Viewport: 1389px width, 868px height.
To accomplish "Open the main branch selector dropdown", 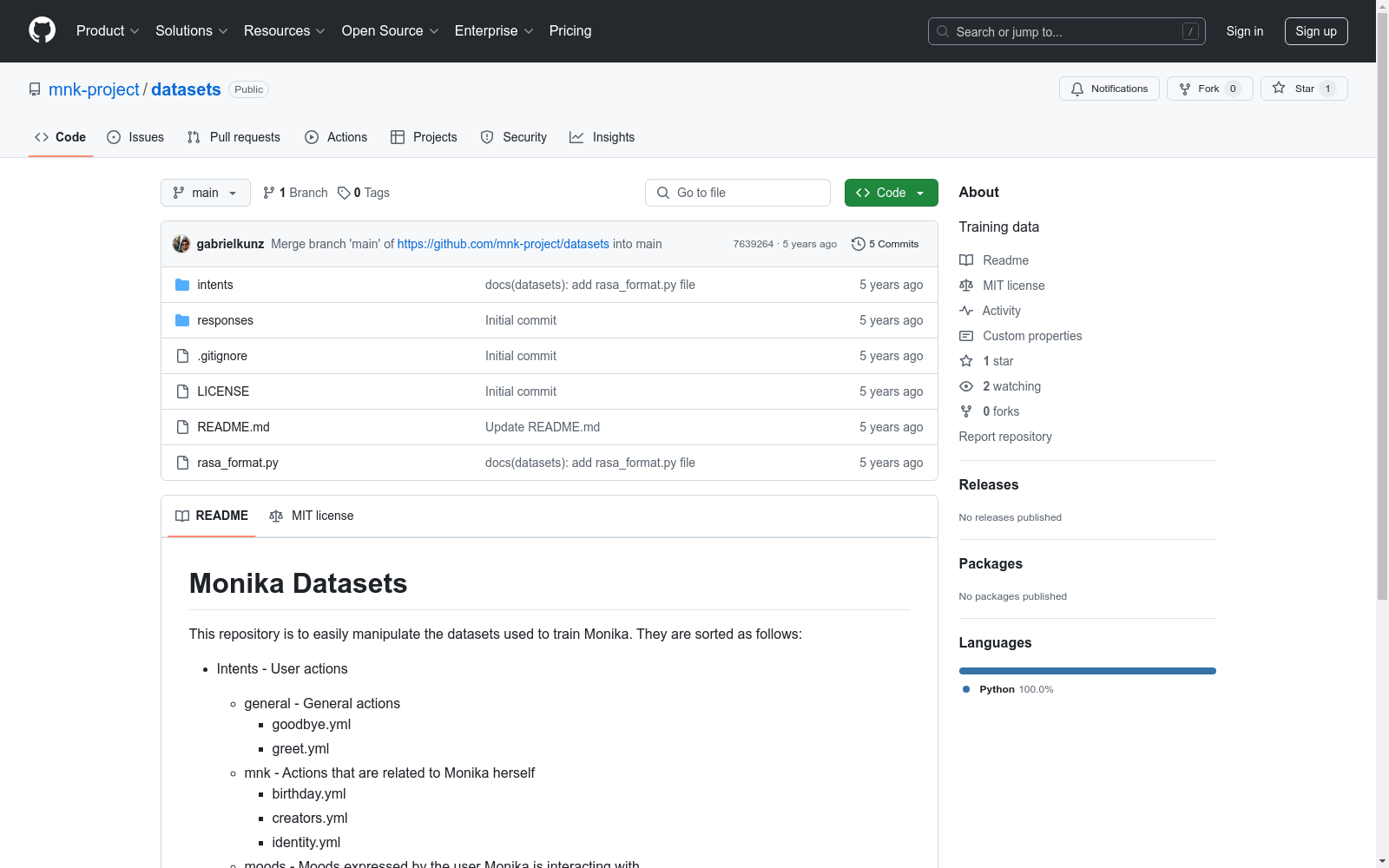I will pyautogui.click(x=206, y=193).
